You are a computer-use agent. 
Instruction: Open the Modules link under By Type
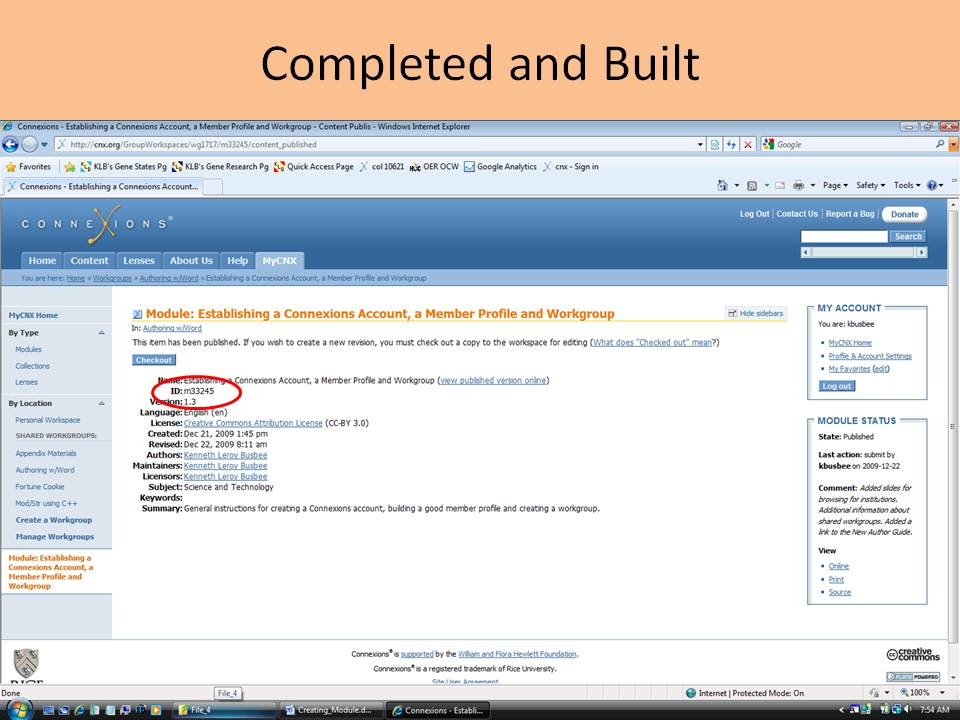(x=28, y=350)
